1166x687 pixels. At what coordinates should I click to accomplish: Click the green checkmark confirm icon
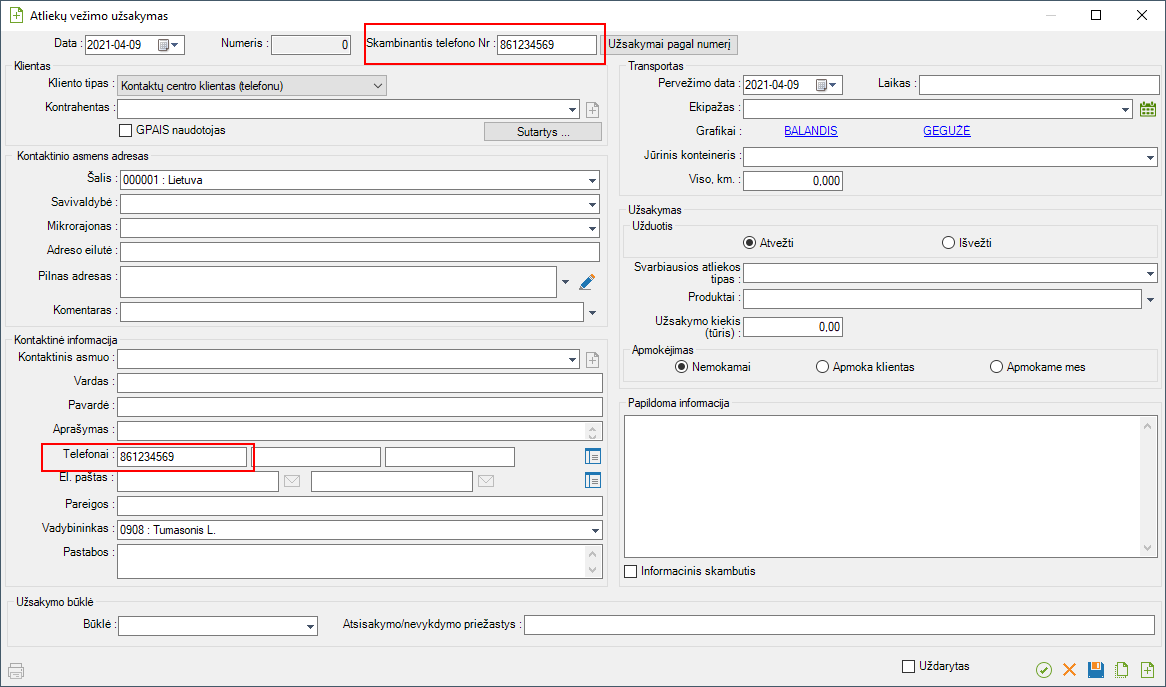click(x=1044, y=670)
